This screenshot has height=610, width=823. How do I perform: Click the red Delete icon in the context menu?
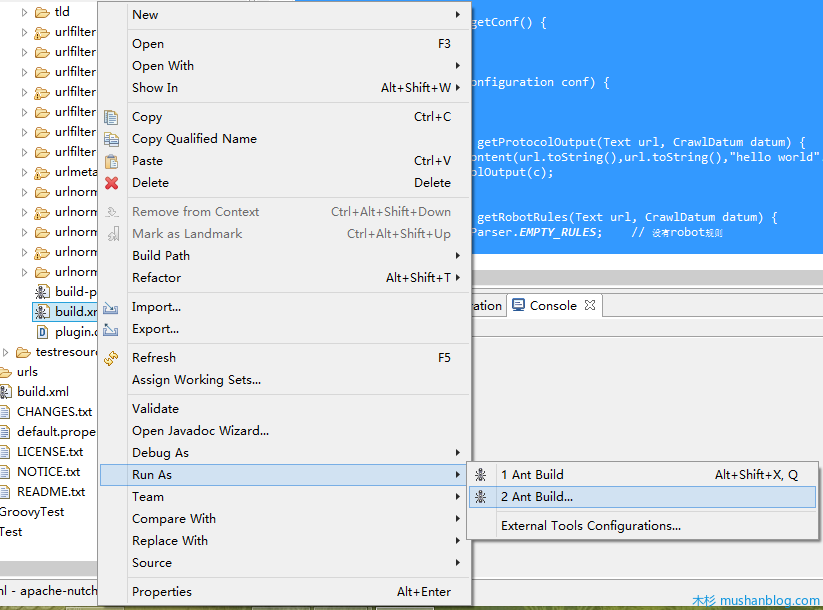tap(113, 183)
